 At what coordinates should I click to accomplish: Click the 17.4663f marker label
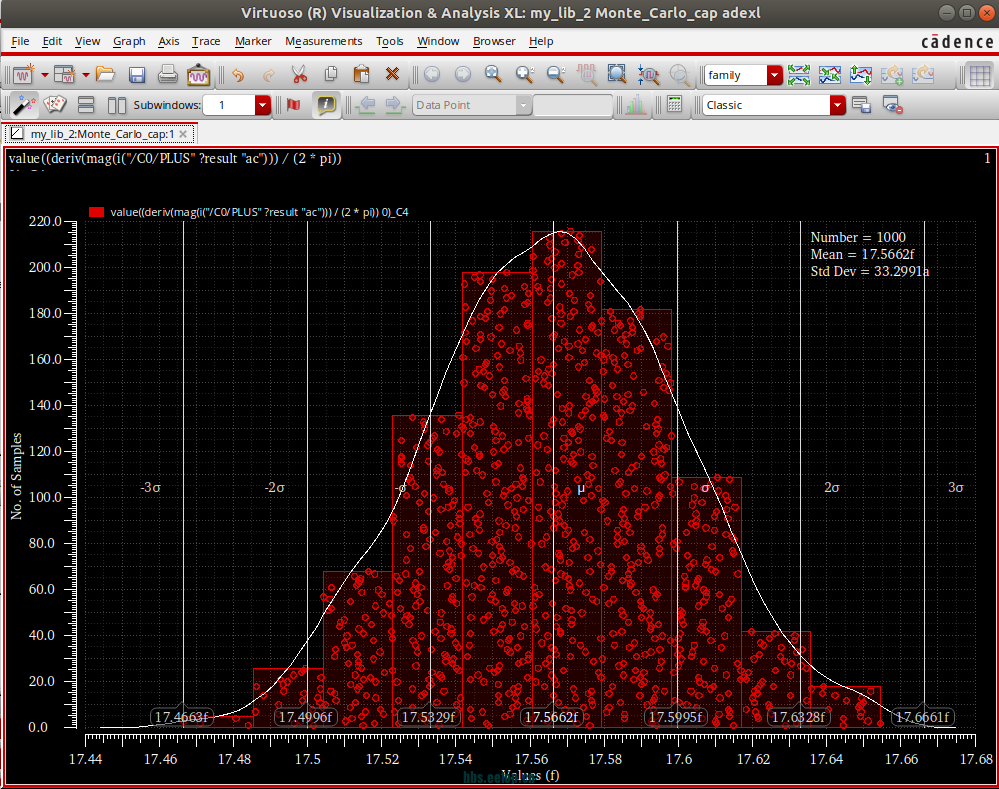click(x=182, y=717)
